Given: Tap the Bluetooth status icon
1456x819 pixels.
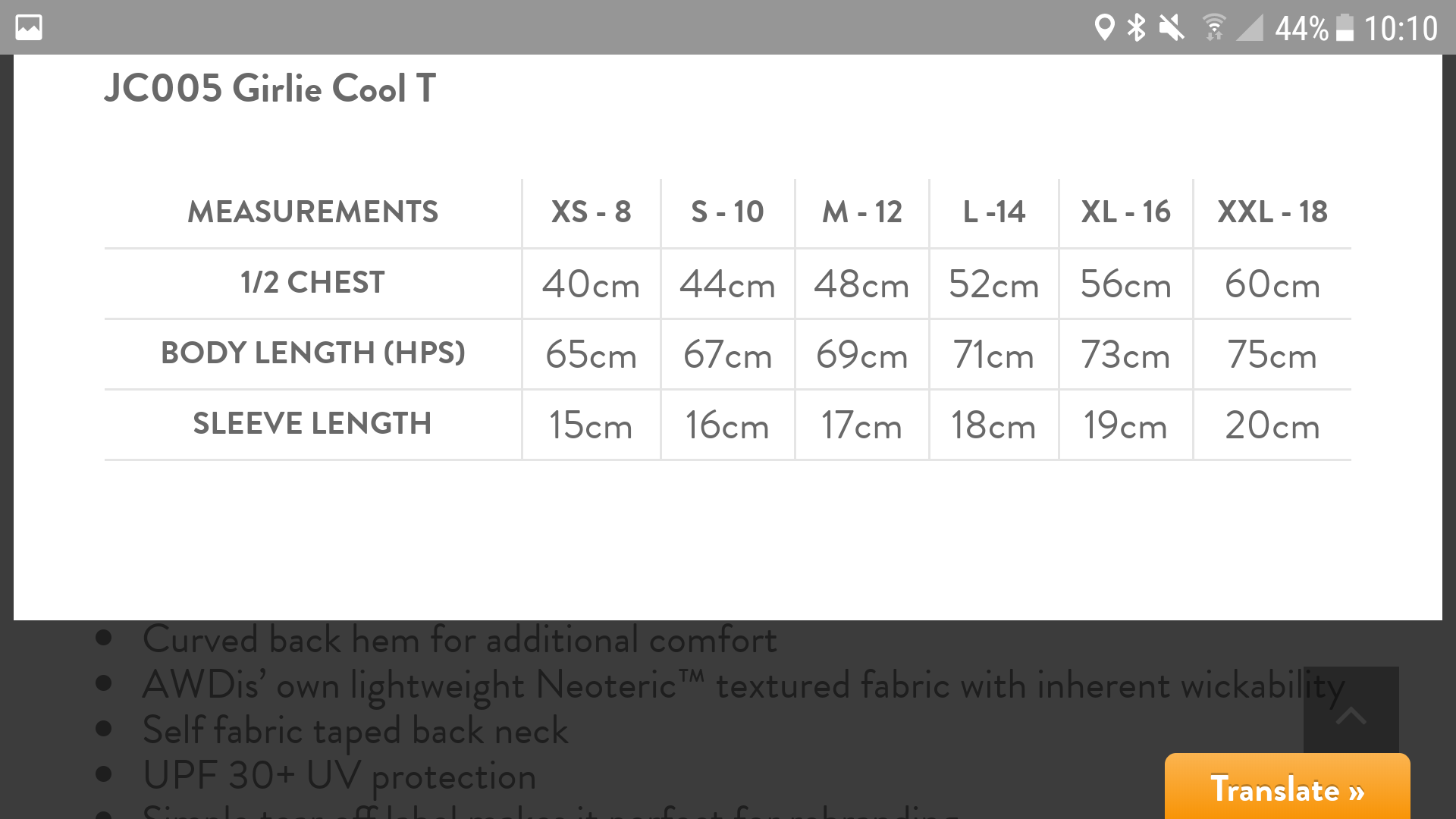Looking at the screenshot, I should 1136,28.
